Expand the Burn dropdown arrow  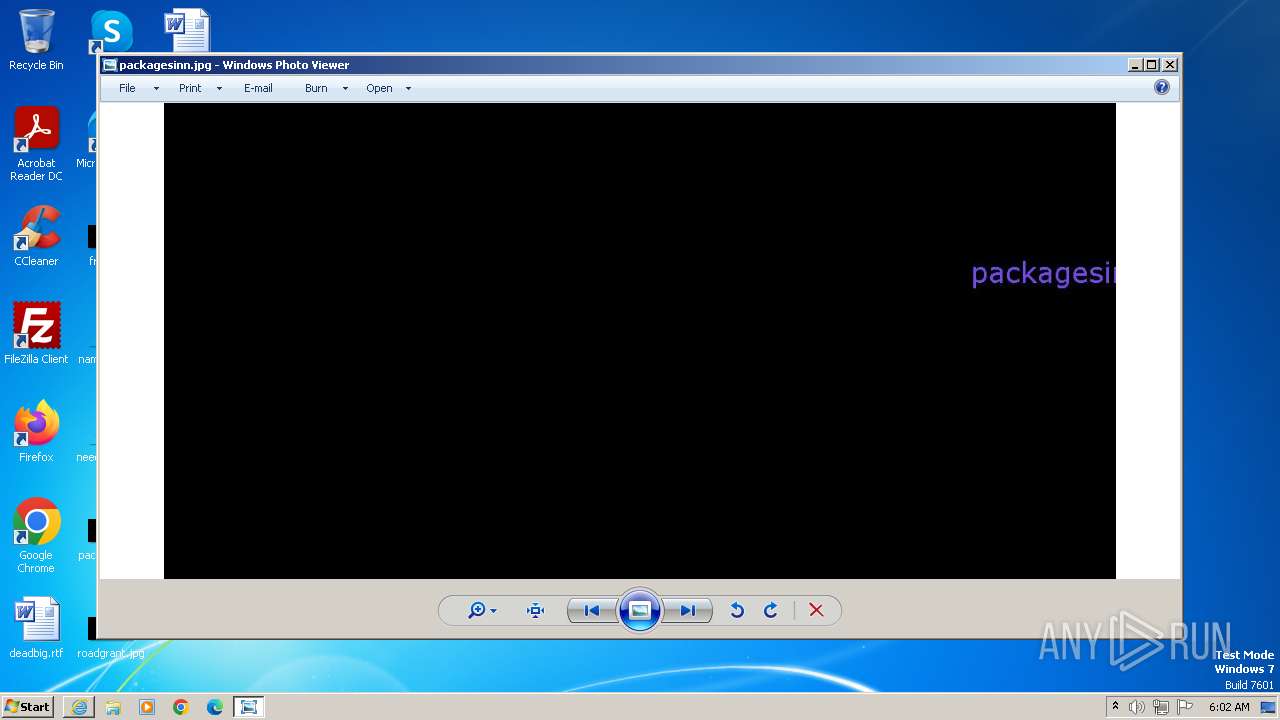click(x=345, y=89)
